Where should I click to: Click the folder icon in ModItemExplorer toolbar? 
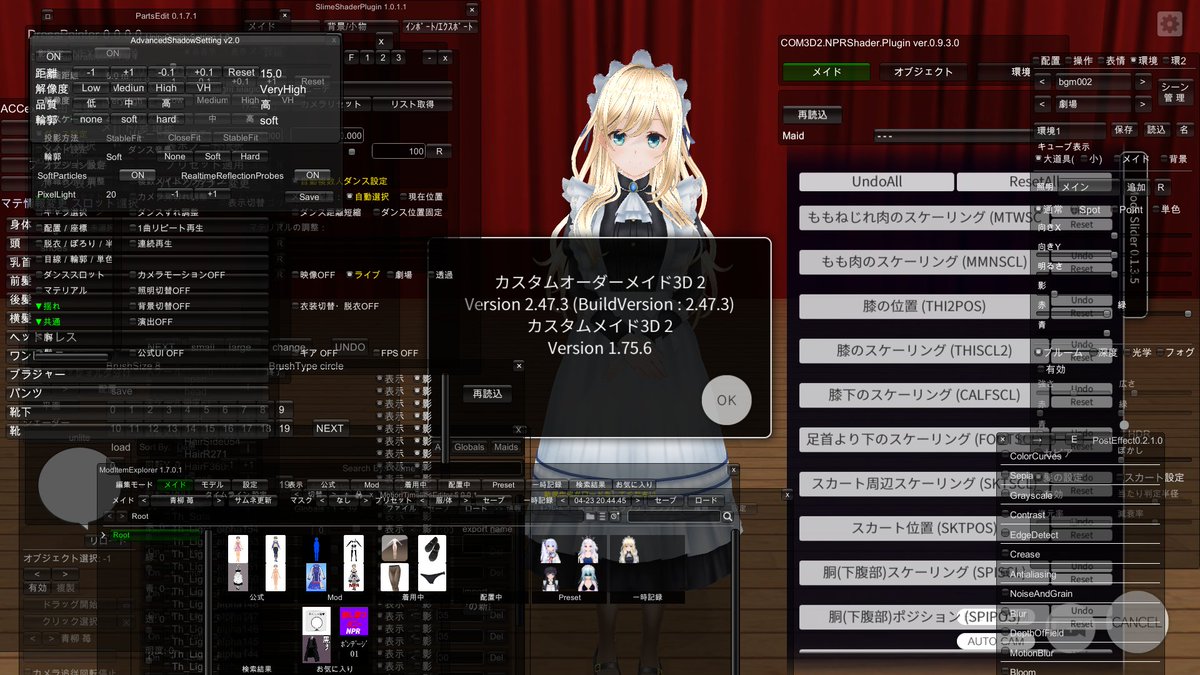pyautogui.click(x=590, y=516)
